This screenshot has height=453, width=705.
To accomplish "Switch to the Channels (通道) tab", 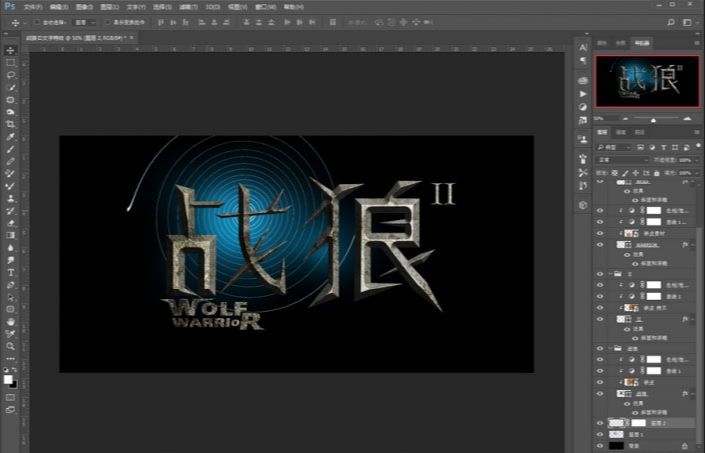I will click(x=620, y=132).
